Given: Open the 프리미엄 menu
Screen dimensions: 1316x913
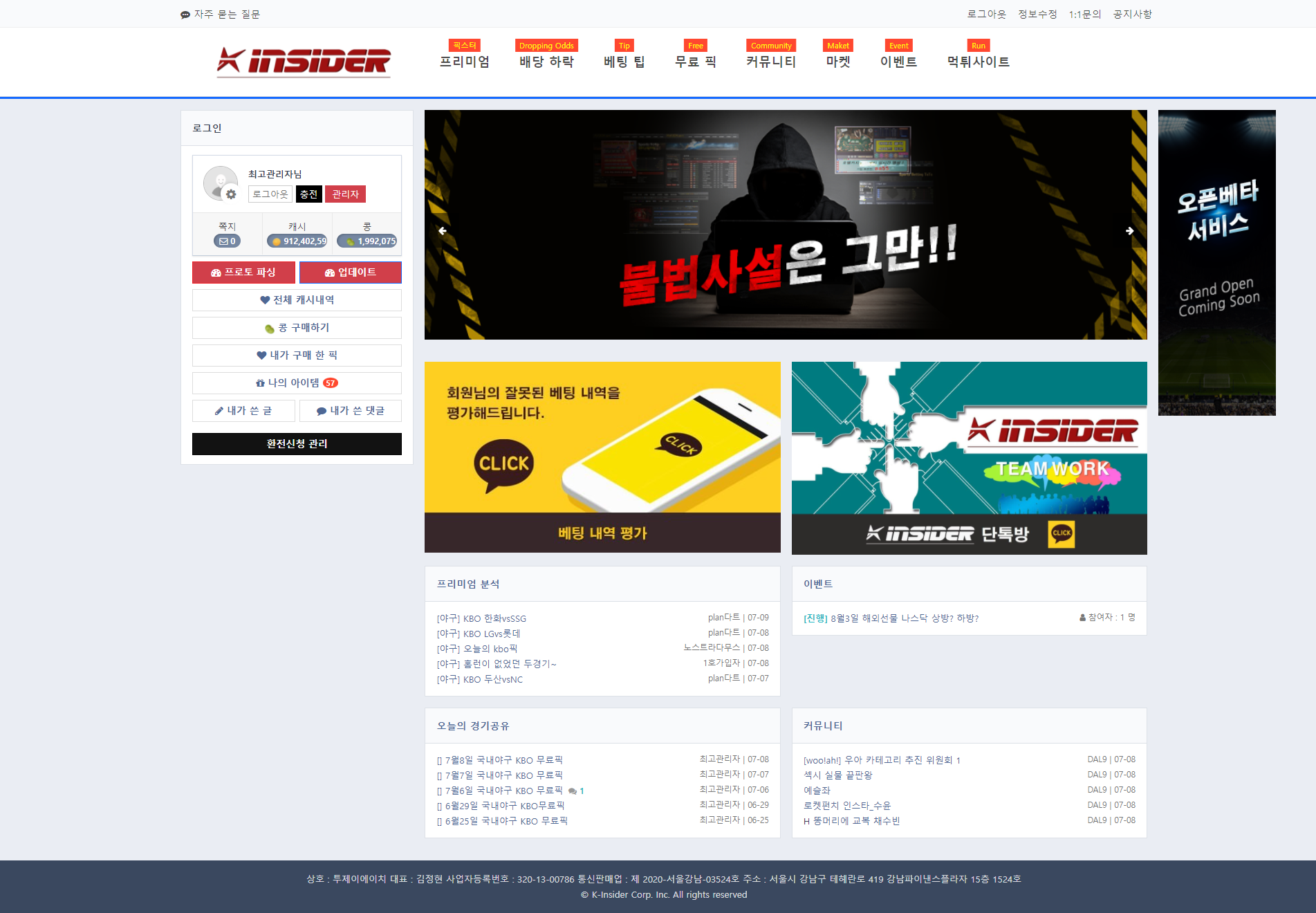Looking at the screenshot, I should coord(464,62).
